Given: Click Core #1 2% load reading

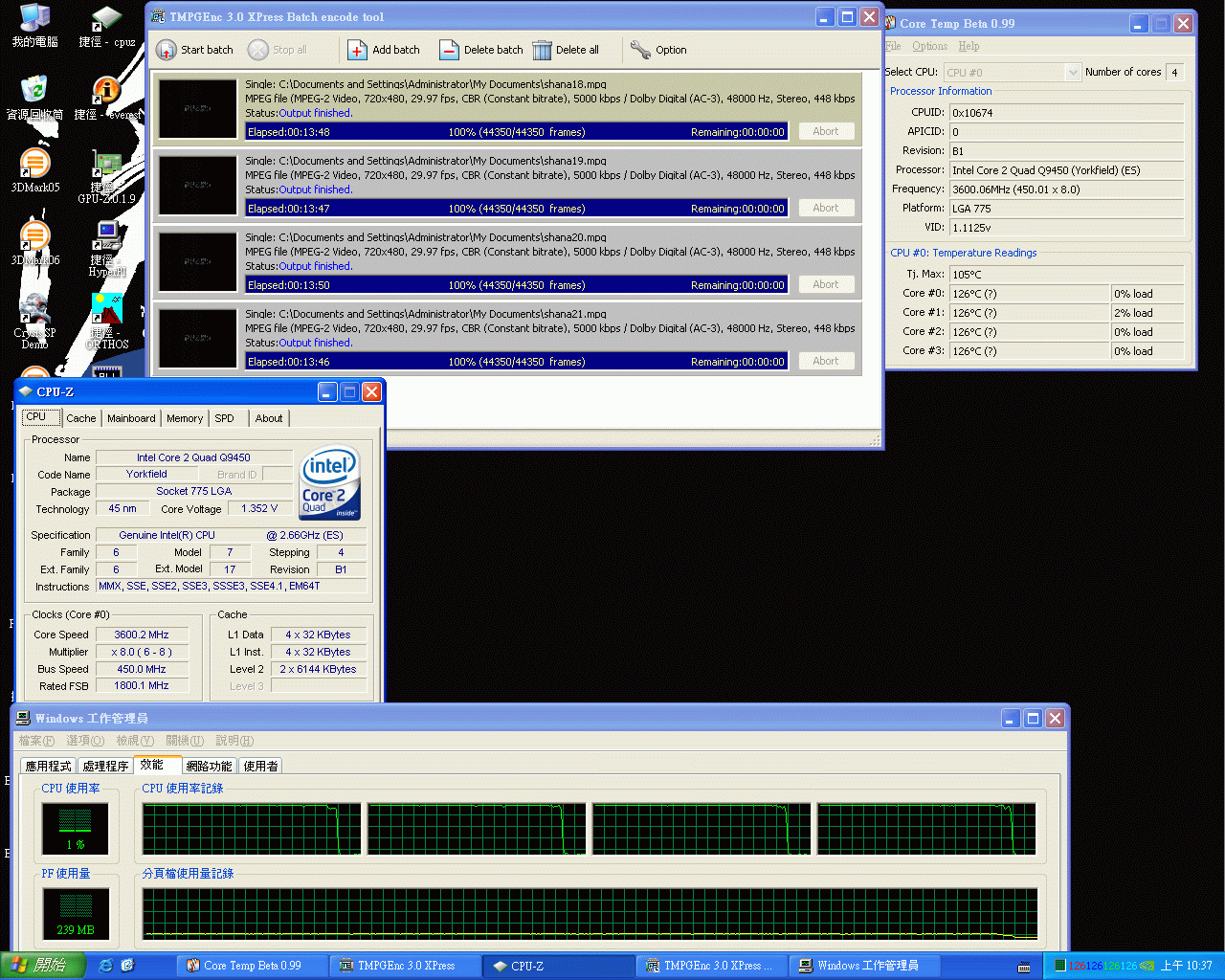Looking at the screenshot, I should [x=1147, y=313].
